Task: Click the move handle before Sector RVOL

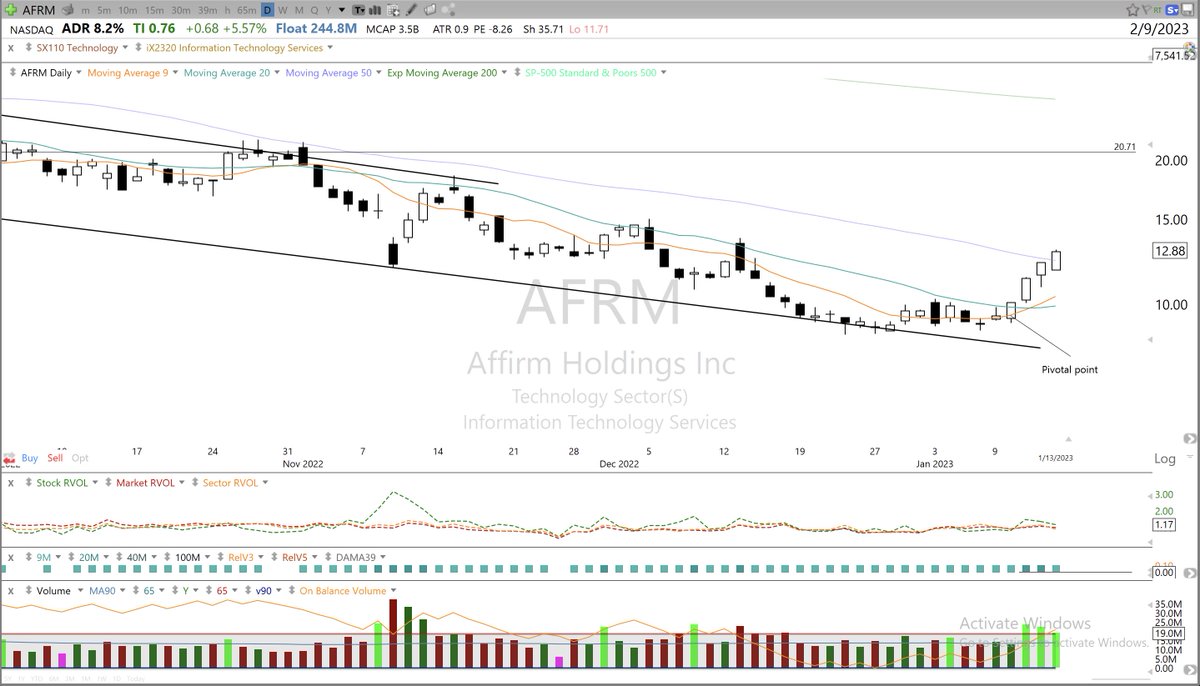Action: pyautogui.click(x=194, y=482)
